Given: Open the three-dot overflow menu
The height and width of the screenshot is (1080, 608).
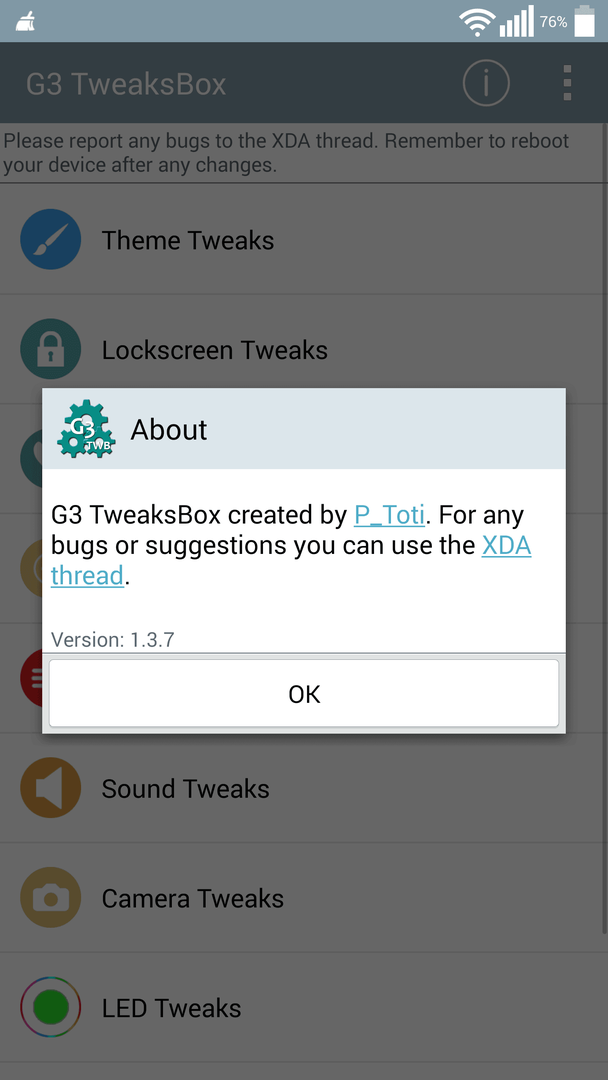Looking at the screenshot, I should [567, 83].
